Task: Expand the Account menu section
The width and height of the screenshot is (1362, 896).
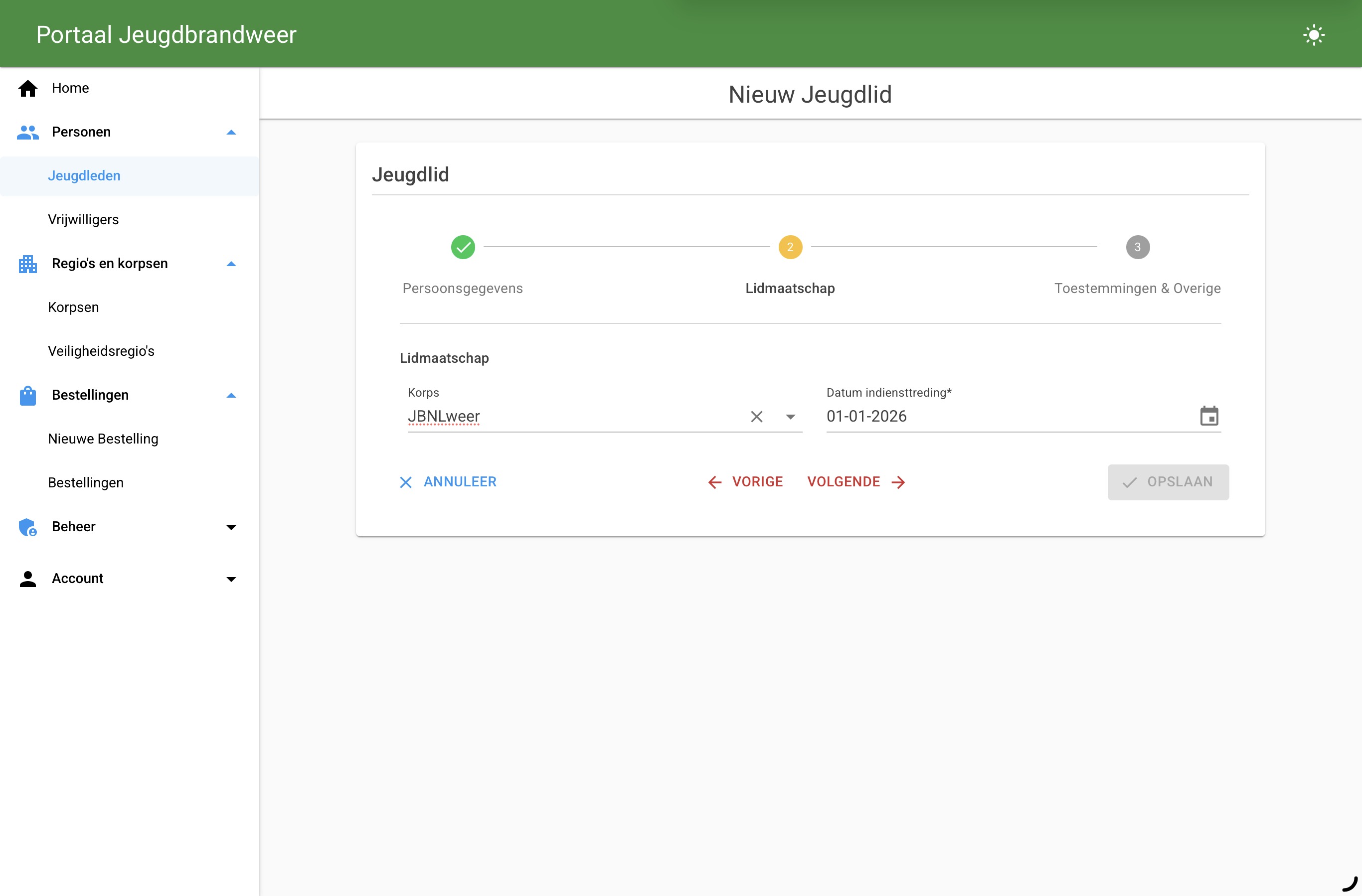Action: (231, 579)
